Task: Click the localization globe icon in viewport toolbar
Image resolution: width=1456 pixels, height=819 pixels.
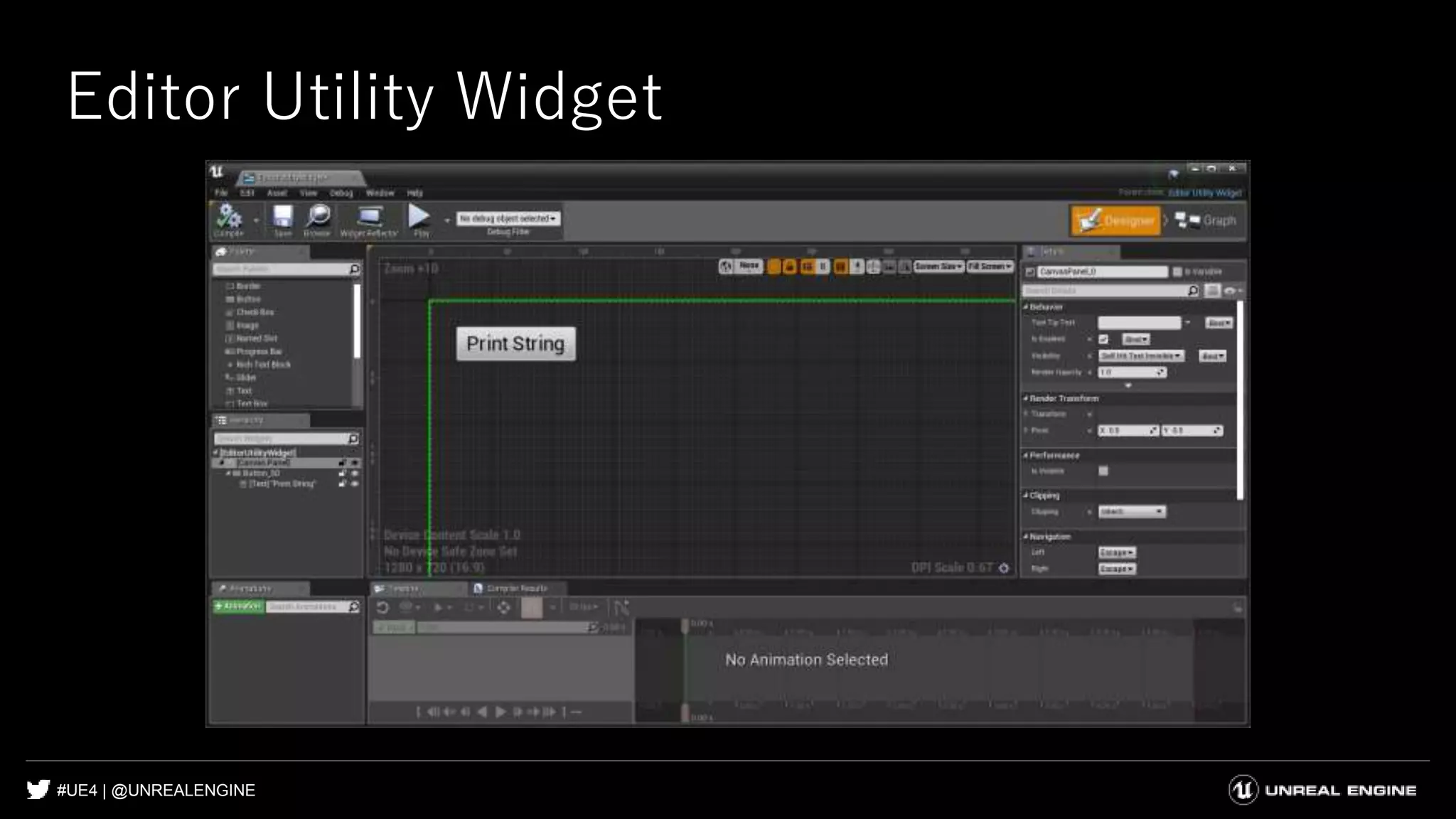Action: click(726, 267)
